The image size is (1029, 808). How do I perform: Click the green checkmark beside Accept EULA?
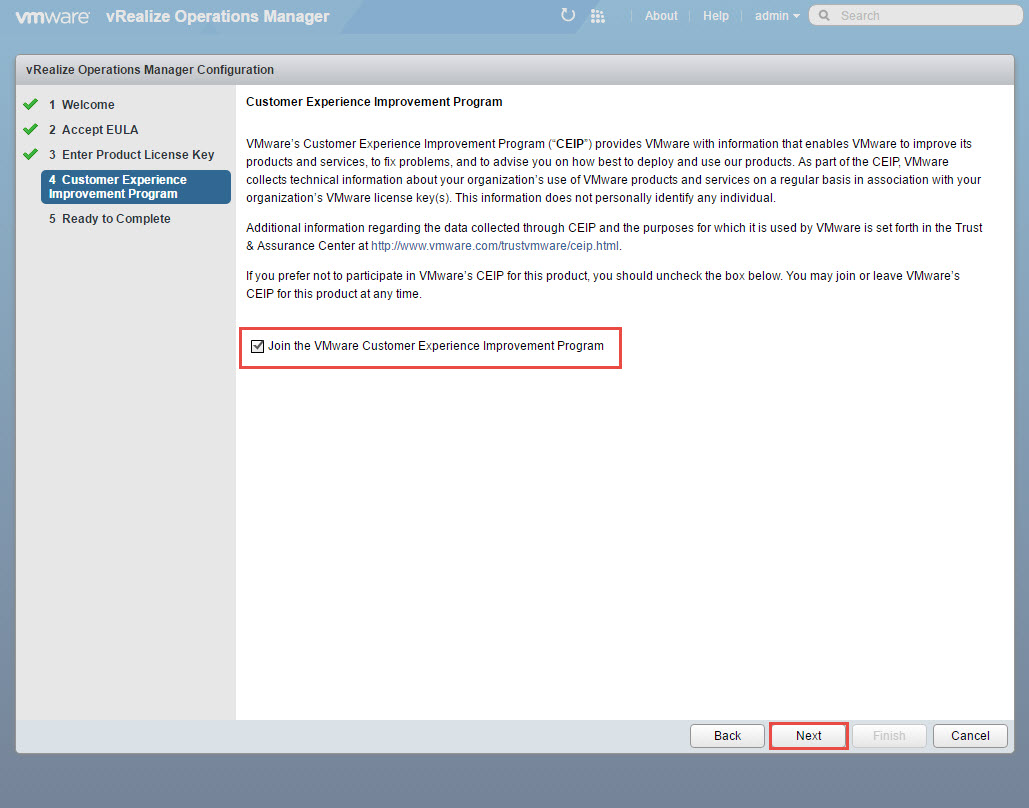[x=31, y=129]
